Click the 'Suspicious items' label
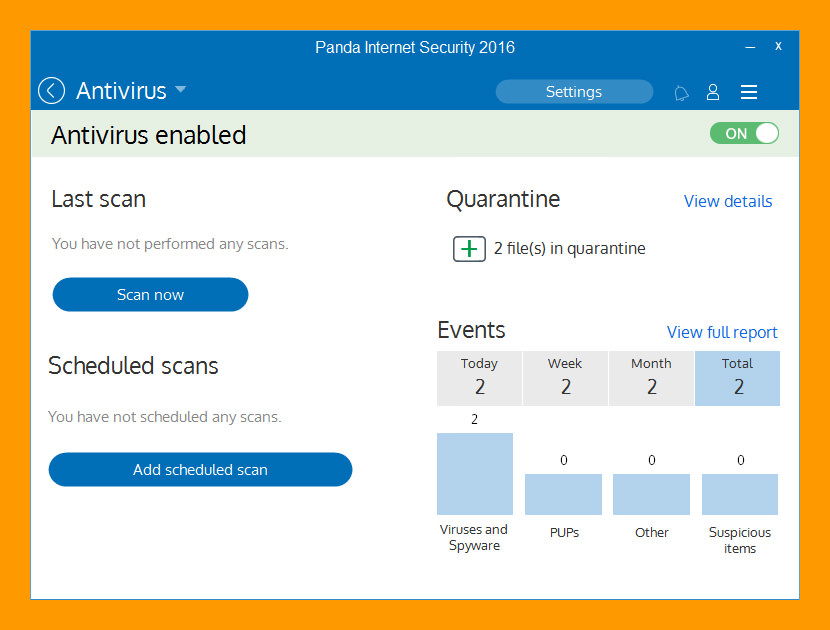The height and width of the screenshot is (630, 830). tap(739, 540)
